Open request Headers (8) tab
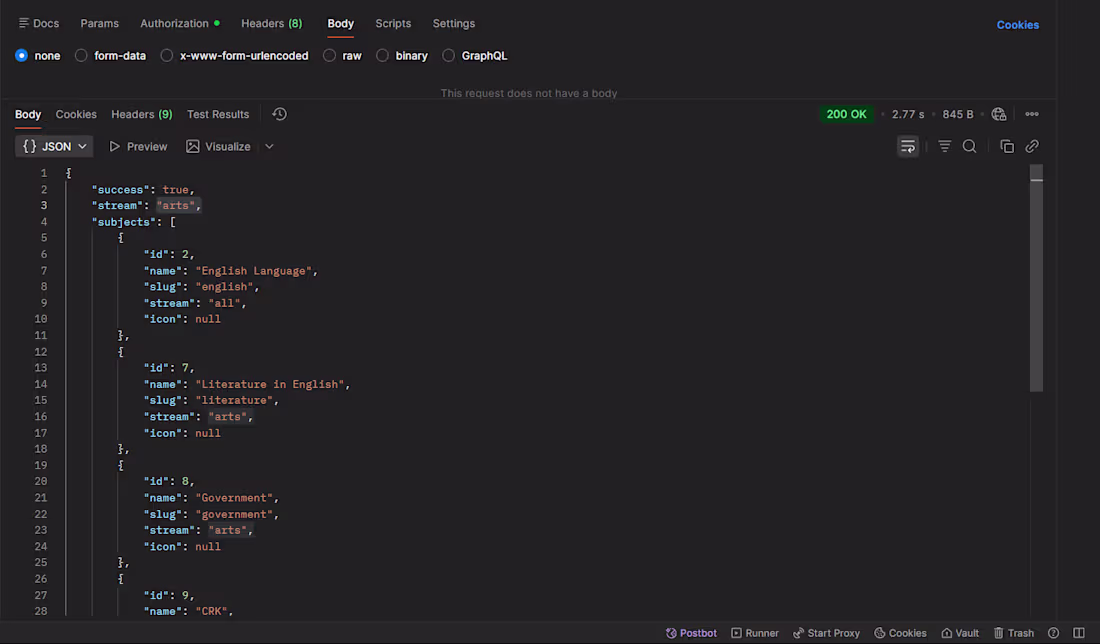This screenshot has width=1100, height=644. pos(271,23)
